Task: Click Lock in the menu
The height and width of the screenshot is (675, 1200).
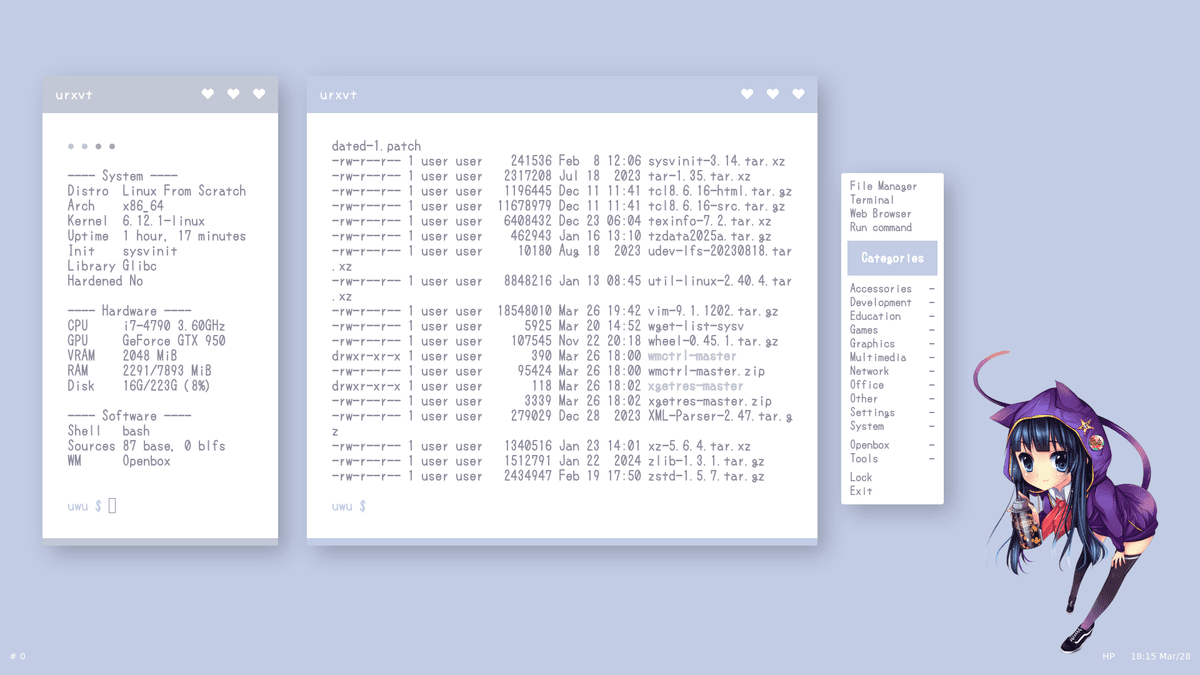Action: 861,477
